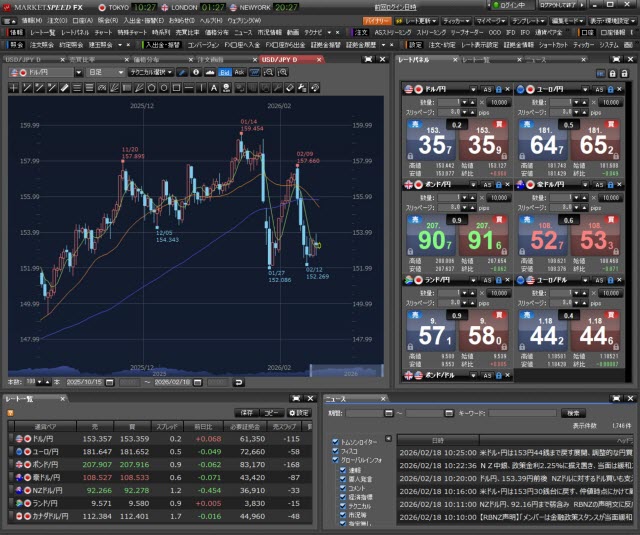Uncheck the 経済指標 news category
The width and height of the screenshot is (640, 535).
click(343, 497)
